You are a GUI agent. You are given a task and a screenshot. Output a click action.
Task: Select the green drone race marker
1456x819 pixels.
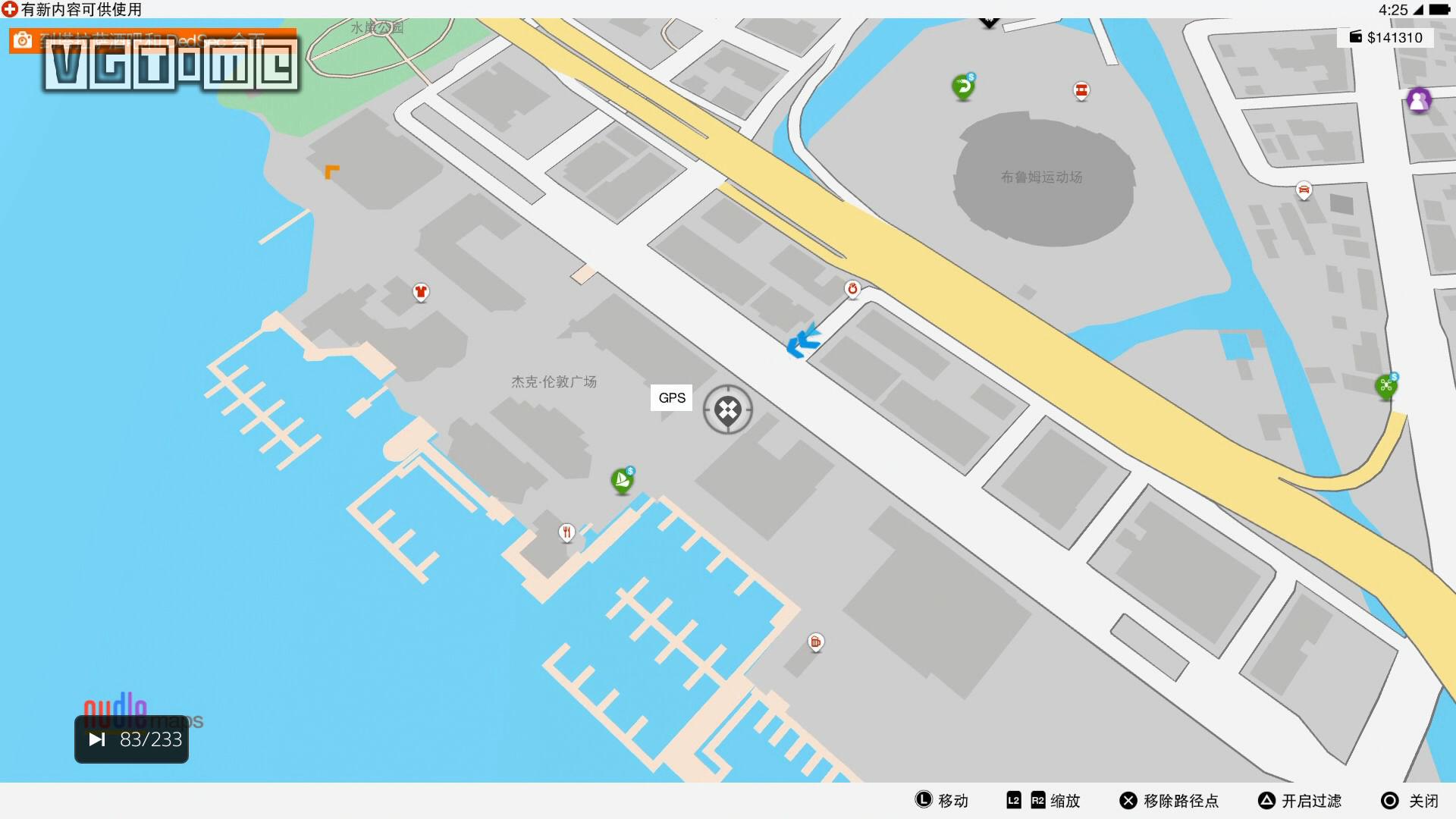click(1386, 386)
